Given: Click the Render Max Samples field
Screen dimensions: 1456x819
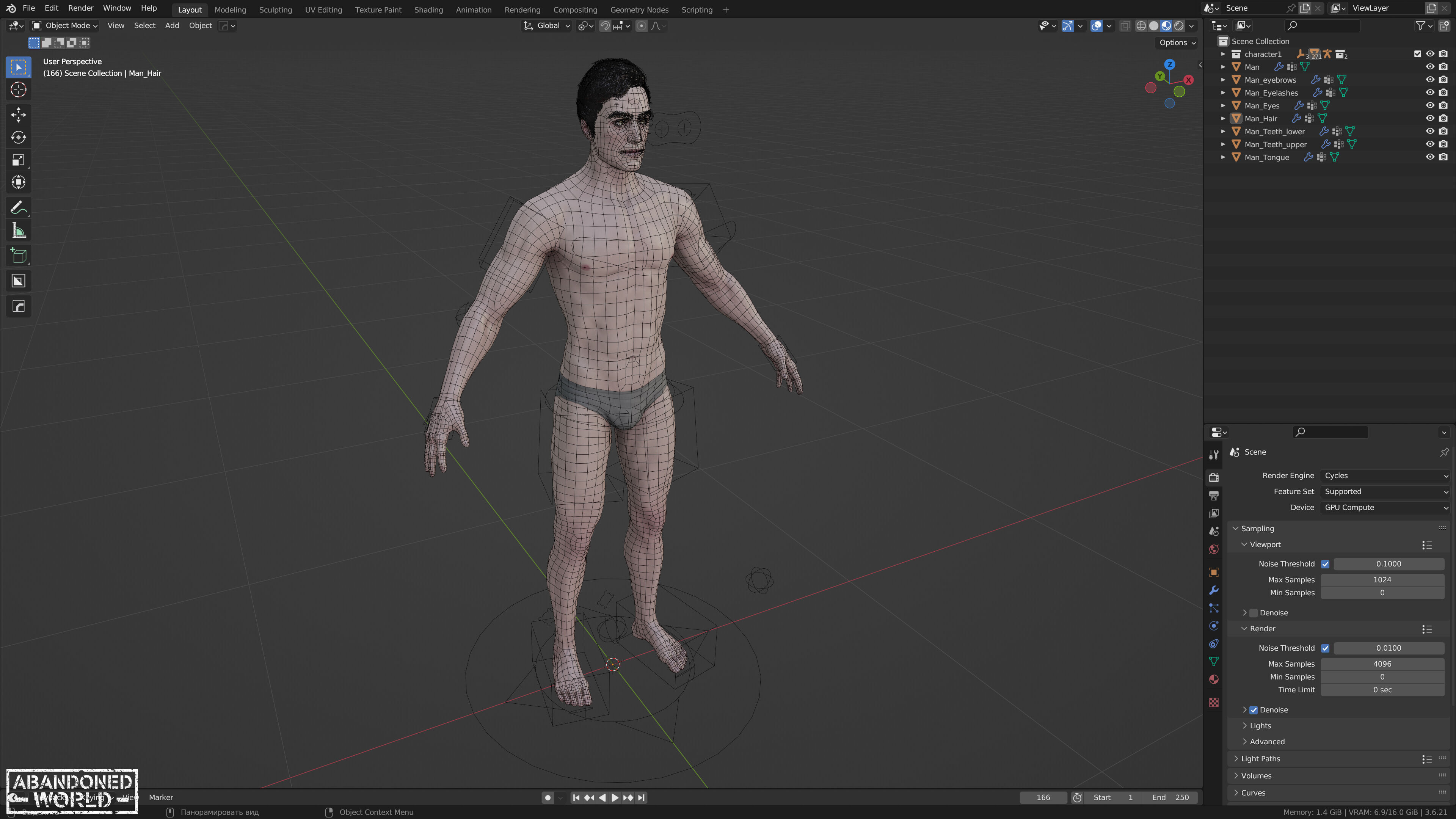Looking at the screenshot, I should coord(1382,664).
